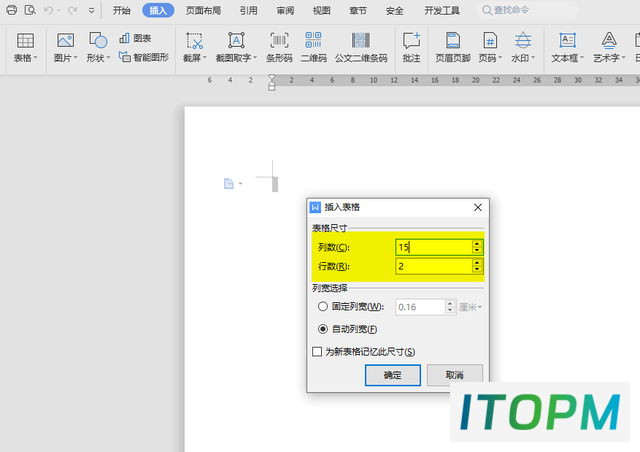The height and width of the screenshot is (452, 640).
Task: Open the 安全 tab
Action: pyautogui.click(x=394, y=11)
